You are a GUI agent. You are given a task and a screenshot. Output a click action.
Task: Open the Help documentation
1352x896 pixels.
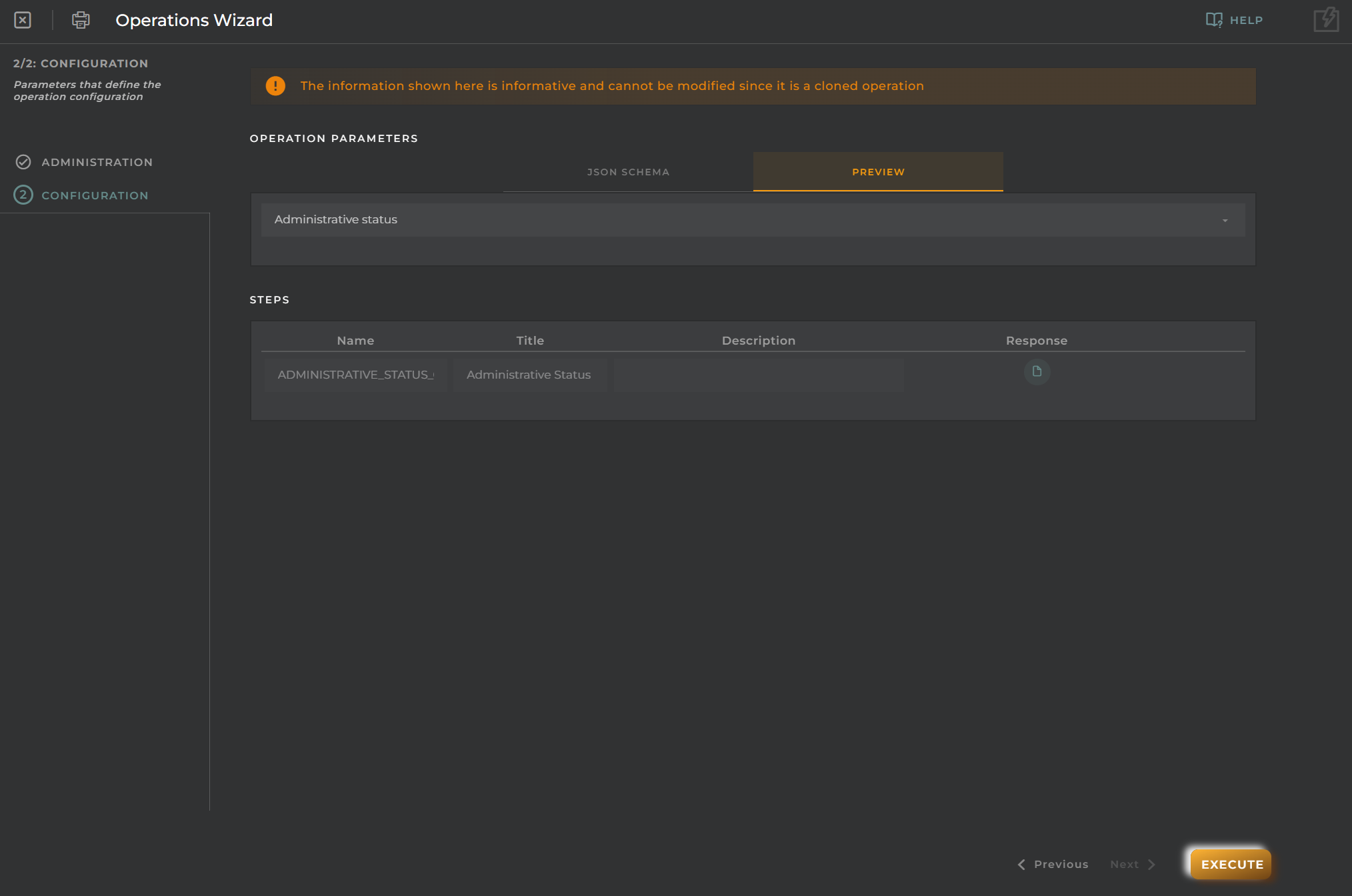tap(1234, 20)
